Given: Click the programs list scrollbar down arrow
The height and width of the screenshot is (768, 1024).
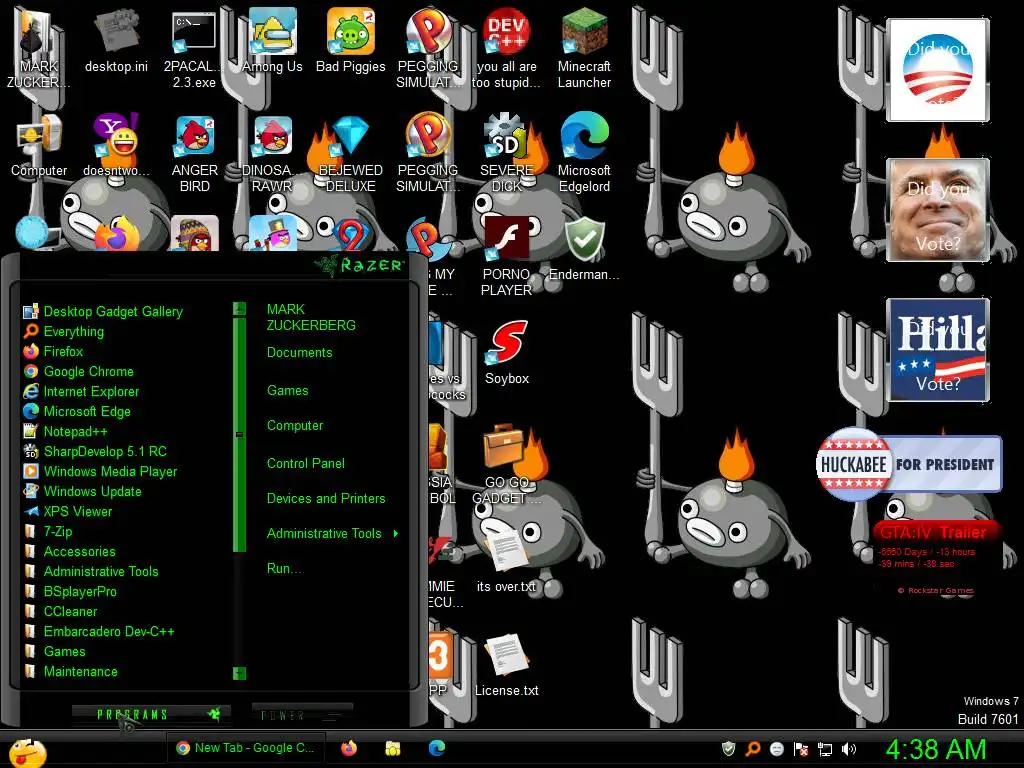Looking at the screenshot, I should point(240,673).
